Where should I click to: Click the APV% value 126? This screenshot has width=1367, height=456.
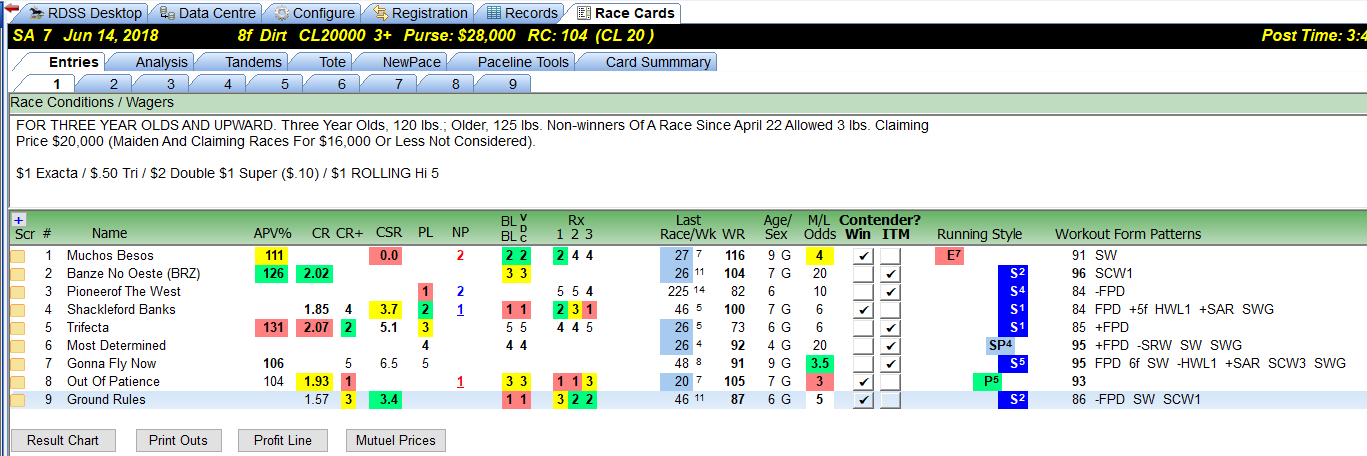coord(271,274)
